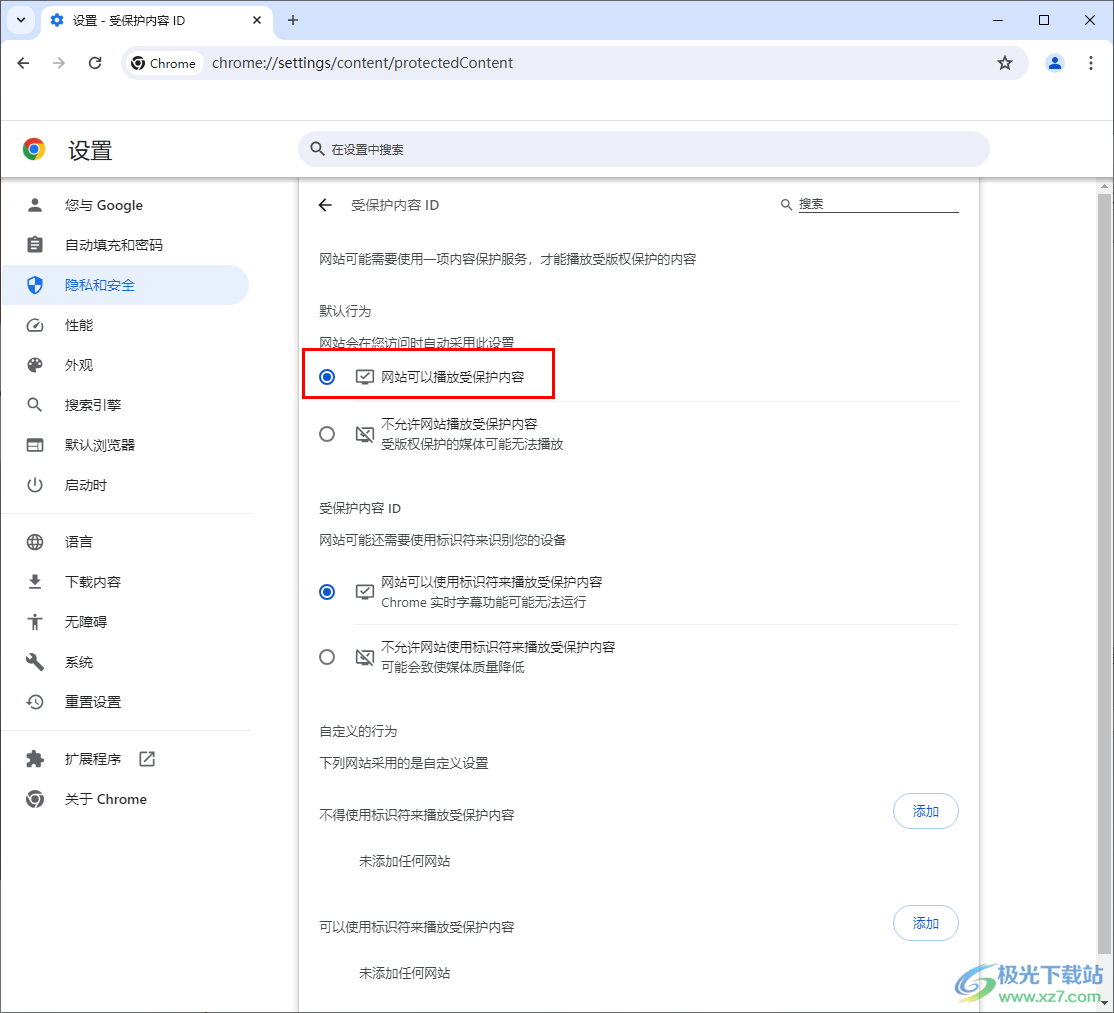
Task: Click the globe icon beside 语言
Action: tap(35, 542)
